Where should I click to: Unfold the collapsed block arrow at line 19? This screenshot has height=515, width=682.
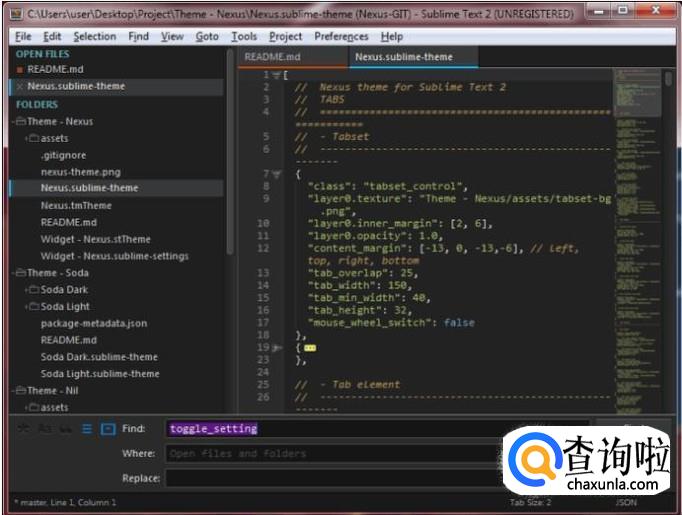click(277, 347)
